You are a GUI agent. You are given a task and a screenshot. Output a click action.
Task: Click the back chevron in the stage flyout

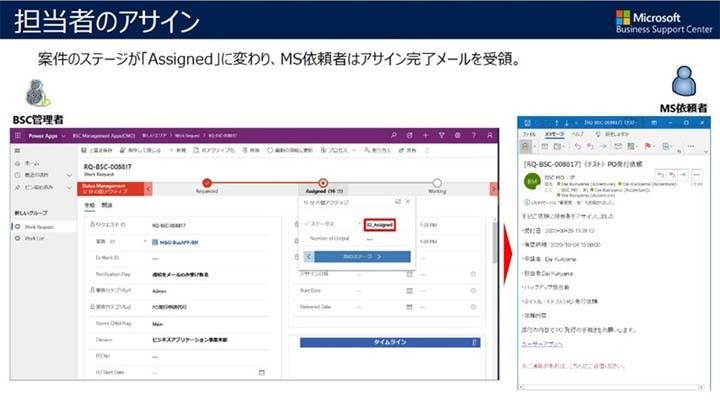click(x=309, y=257)
